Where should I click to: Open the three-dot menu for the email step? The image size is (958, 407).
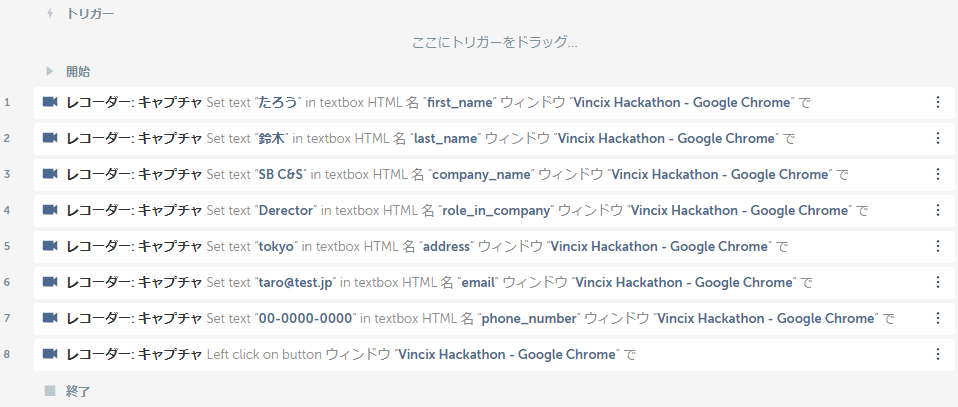937,282
